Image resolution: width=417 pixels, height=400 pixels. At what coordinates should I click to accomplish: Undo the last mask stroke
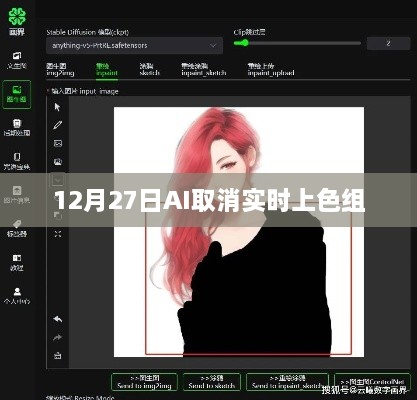point(58,319)
